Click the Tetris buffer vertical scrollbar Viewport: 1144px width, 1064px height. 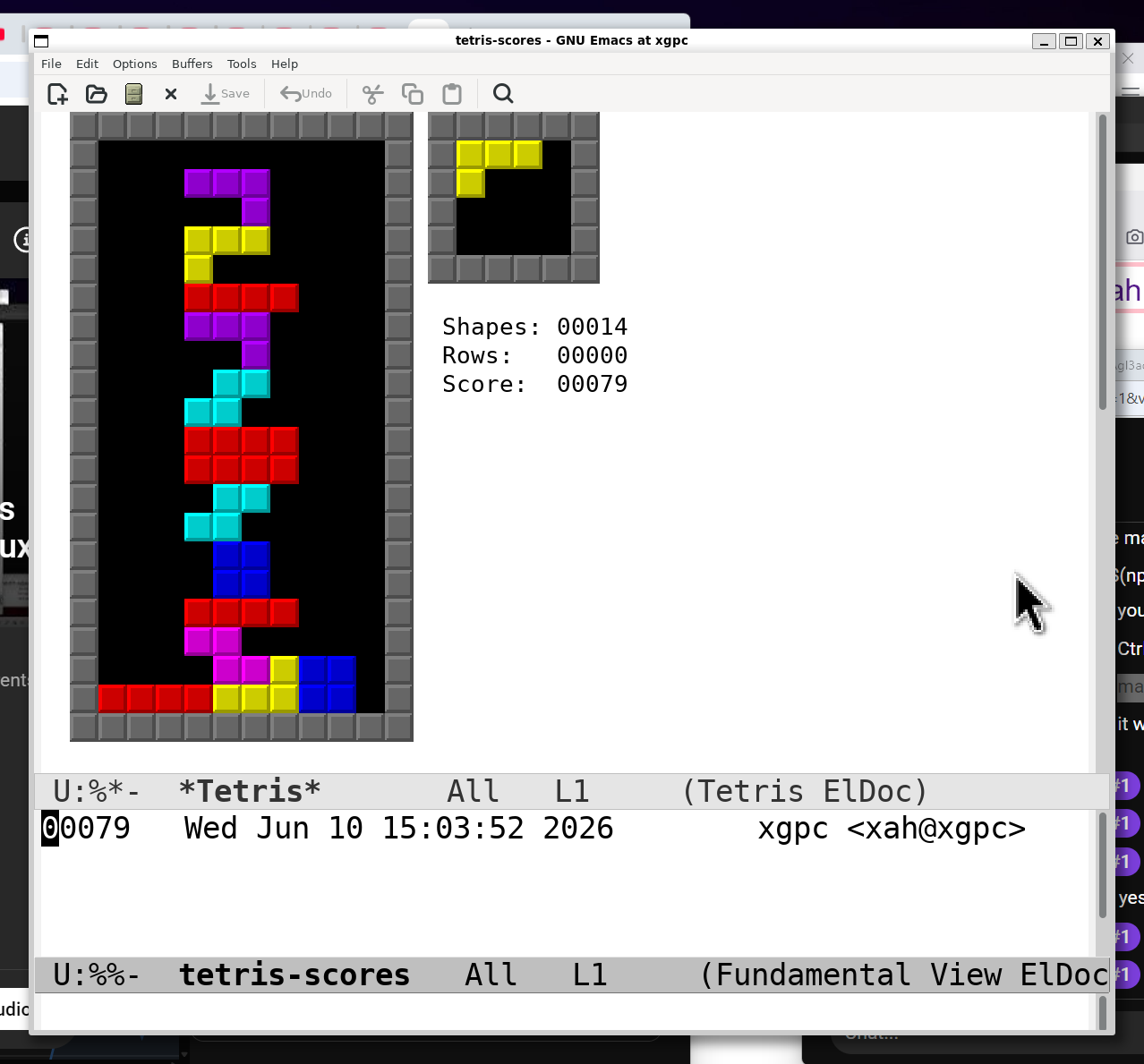pyautogui.click(x=1102, y=262)
